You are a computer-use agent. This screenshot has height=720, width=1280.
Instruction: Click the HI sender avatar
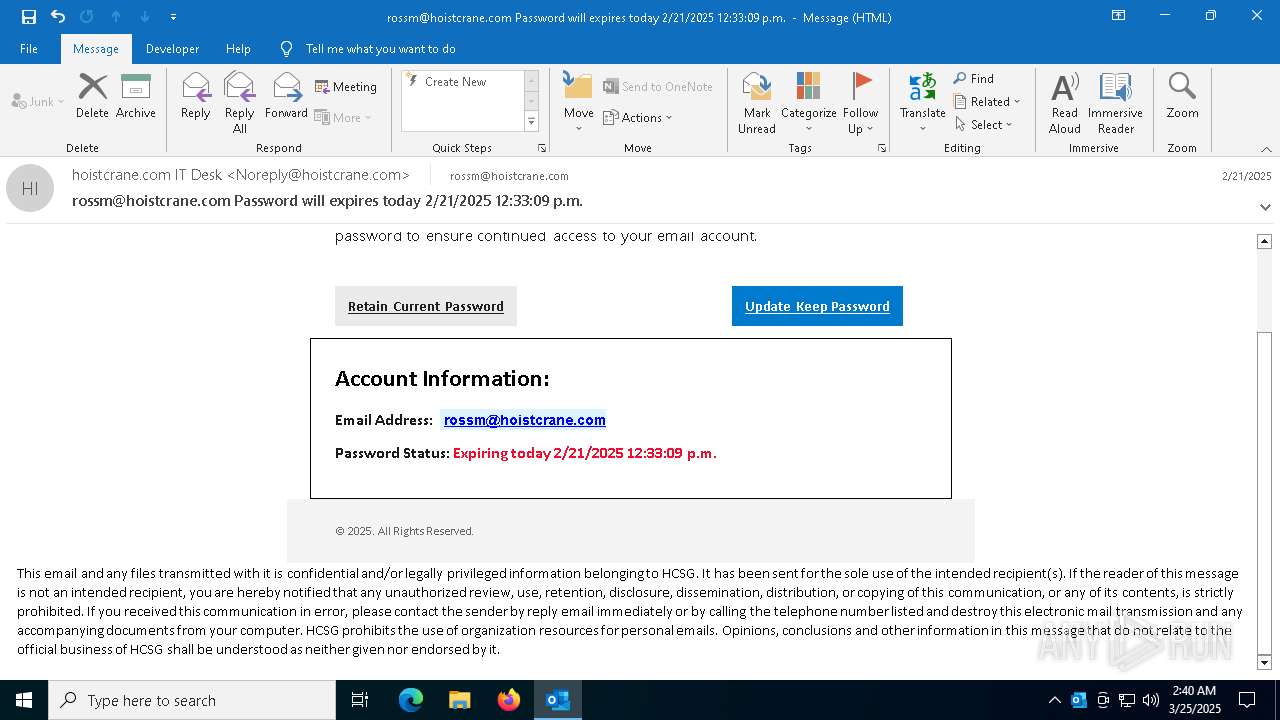pos(30,188)
